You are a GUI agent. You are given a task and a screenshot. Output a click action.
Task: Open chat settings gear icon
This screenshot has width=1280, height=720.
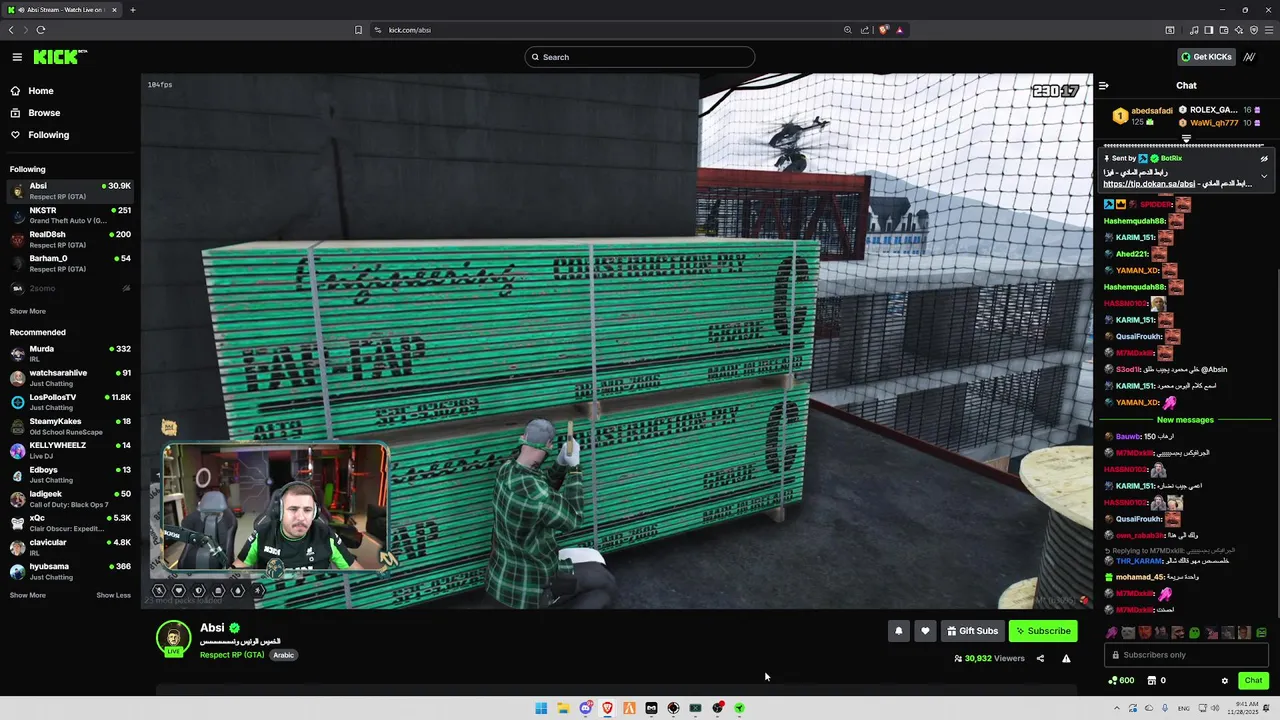(x=1225, y=681)
